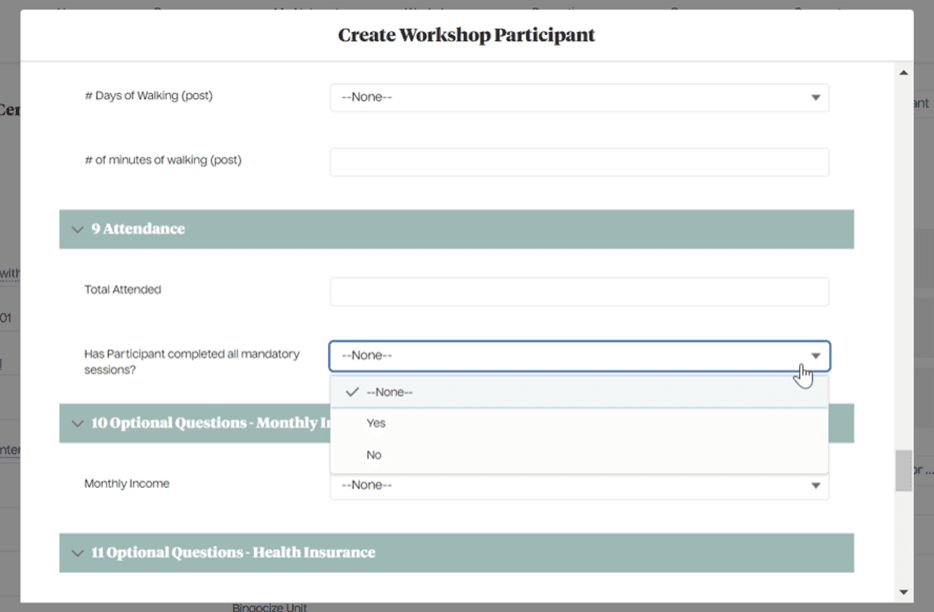Click dropdown arrow on Days of Walking field
The width and height of the screenshot is (934, 612).
[816, 97]
